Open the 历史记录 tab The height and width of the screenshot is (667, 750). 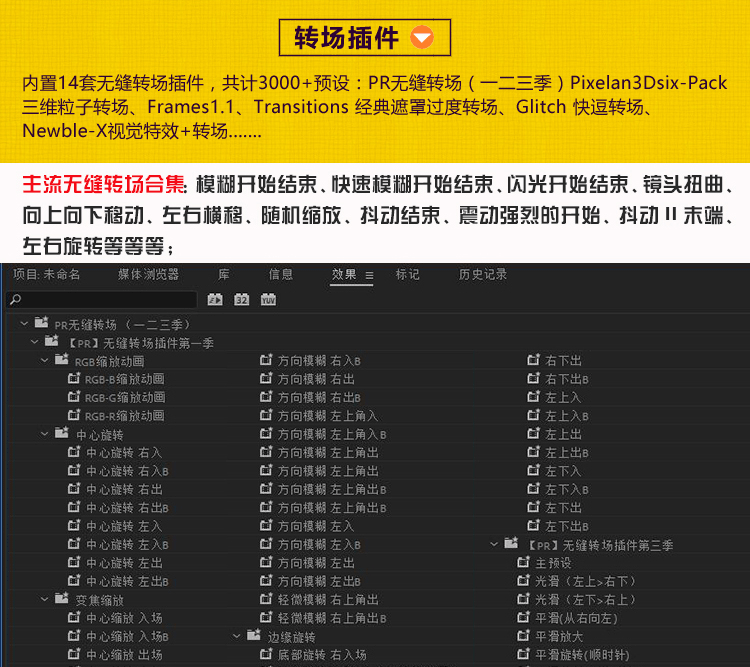coord(483,274)
